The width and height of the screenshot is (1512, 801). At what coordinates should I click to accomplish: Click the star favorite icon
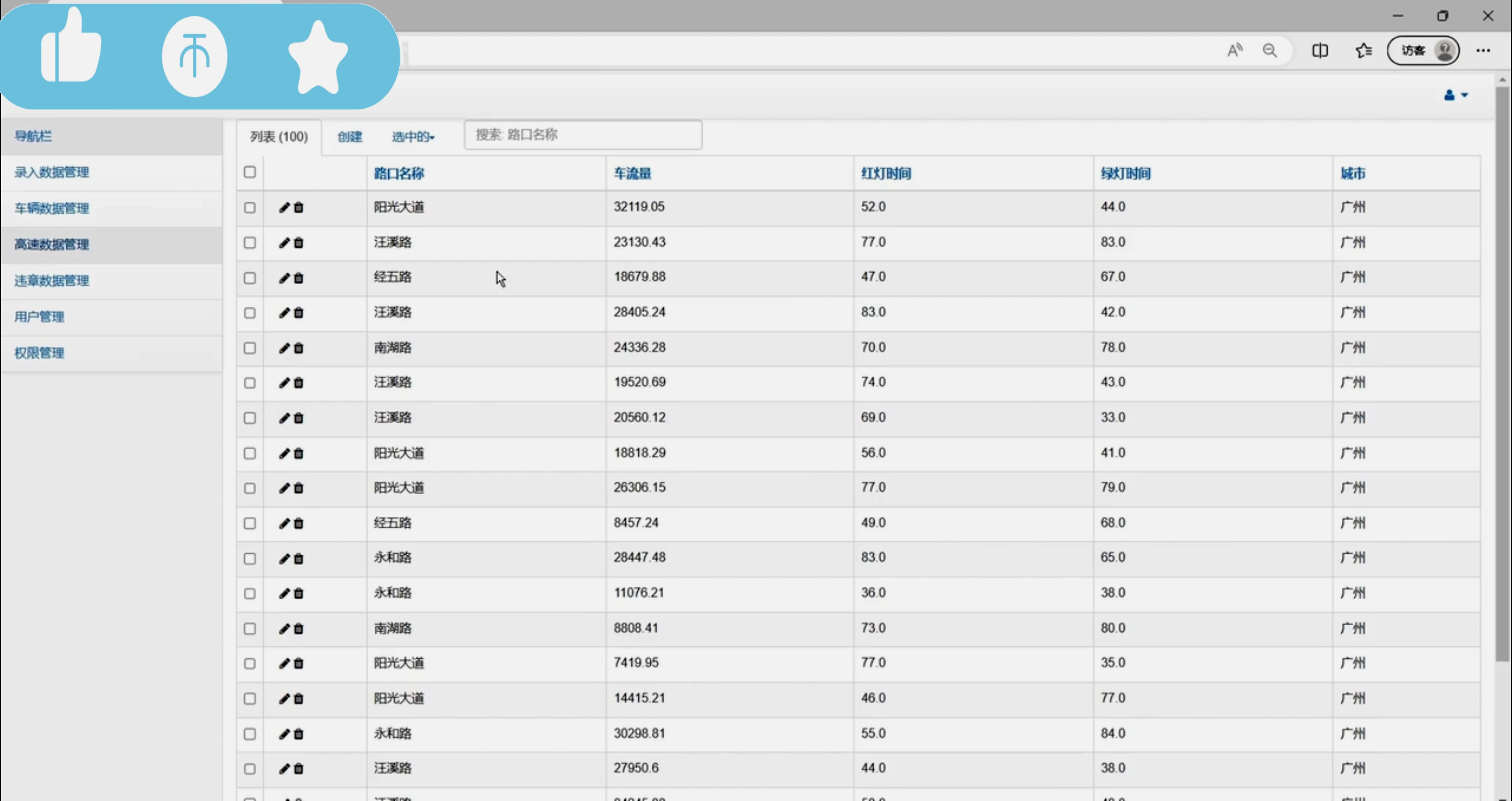point(318,59)
